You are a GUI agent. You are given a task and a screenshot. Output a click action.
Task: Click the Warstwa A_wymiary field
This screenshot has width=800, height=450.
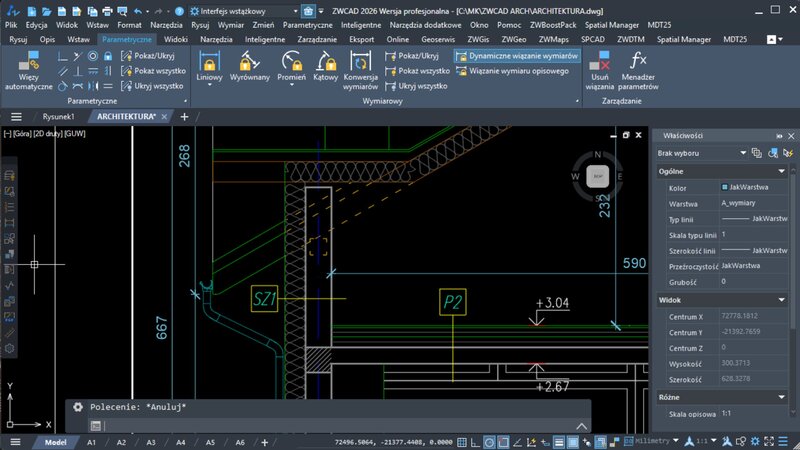click(754, 203)
